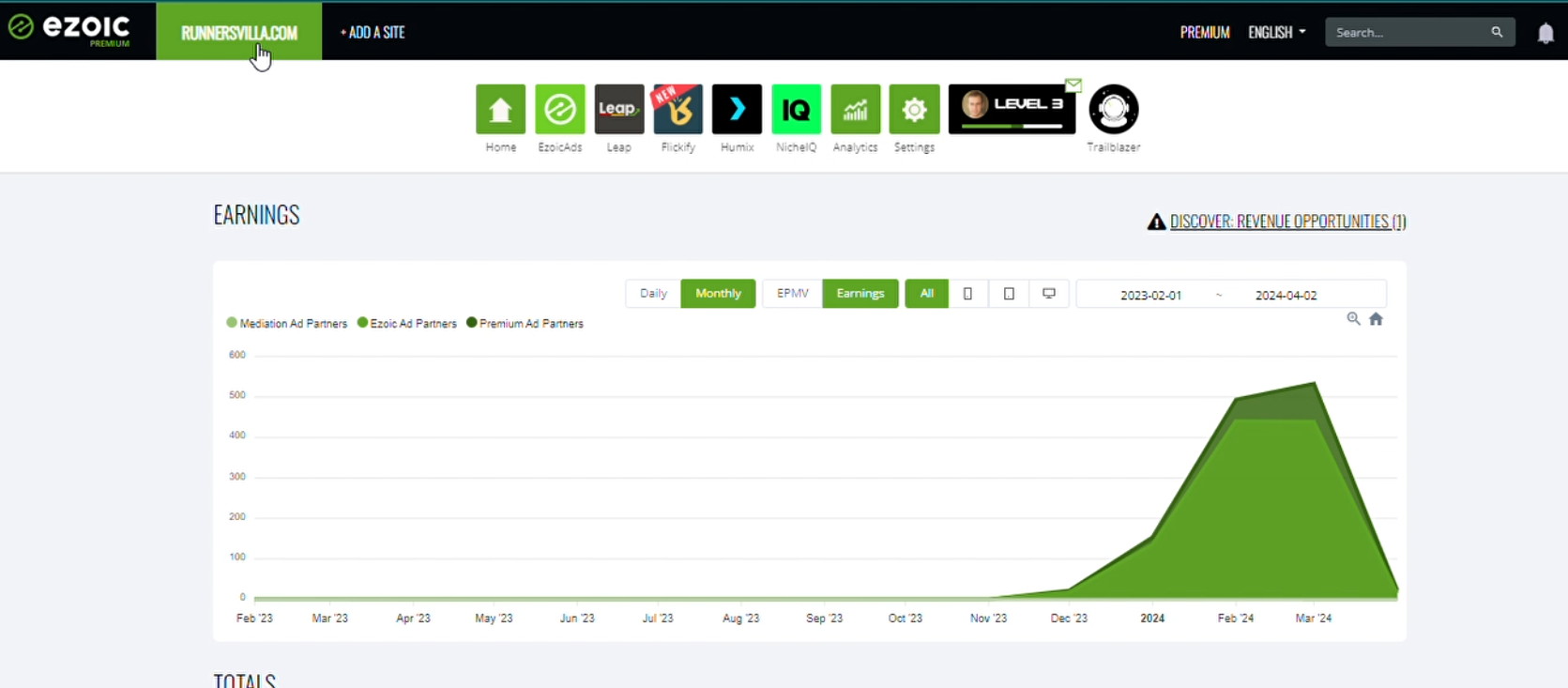Viewport: 1568px width, 688px height.
Task: Click the search magnifier icon
Action: coord(1497,32)
